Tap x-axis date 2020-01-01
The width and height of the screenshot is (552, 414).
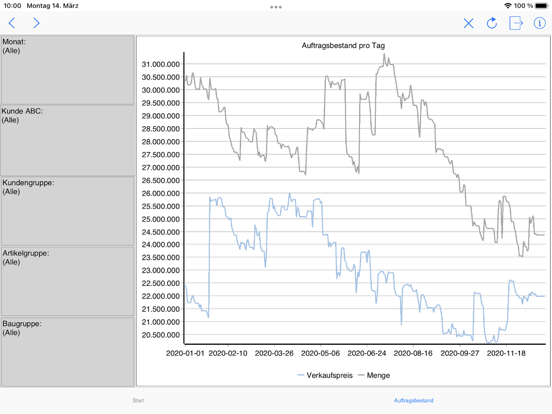pyautogui.click(x=185, y=353)
